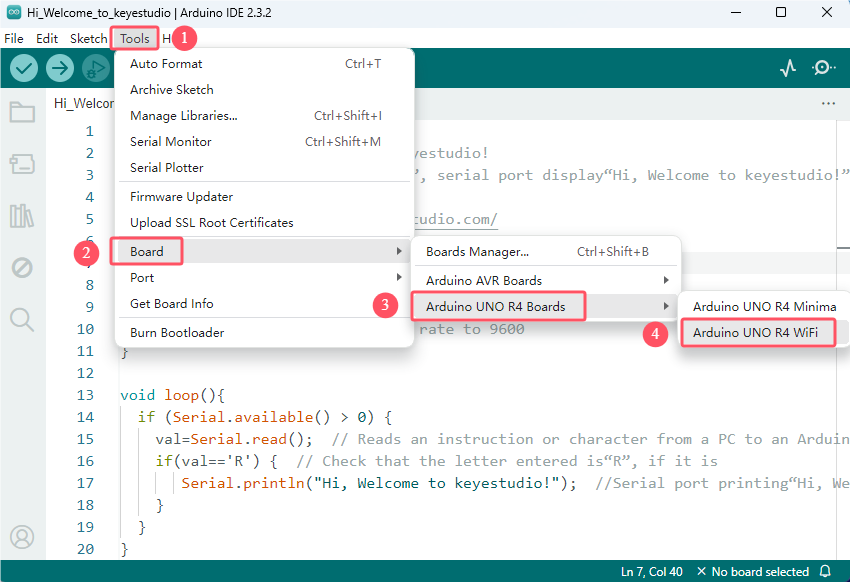The image size is (852, 583).
Task: Click the Serial.println code line
Action: pos(379,483)
